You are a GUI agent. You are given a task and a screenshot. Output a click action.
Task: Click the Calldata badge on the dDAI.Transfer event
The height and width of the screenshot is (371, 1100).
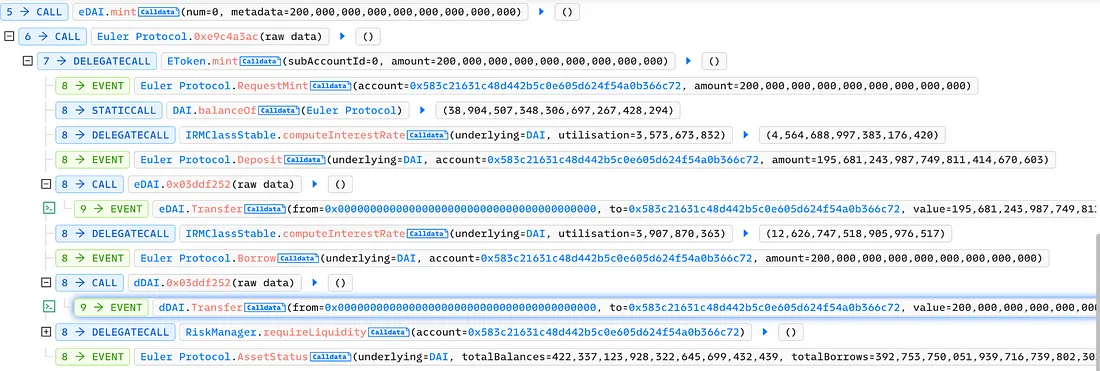[x=264, y=307]
